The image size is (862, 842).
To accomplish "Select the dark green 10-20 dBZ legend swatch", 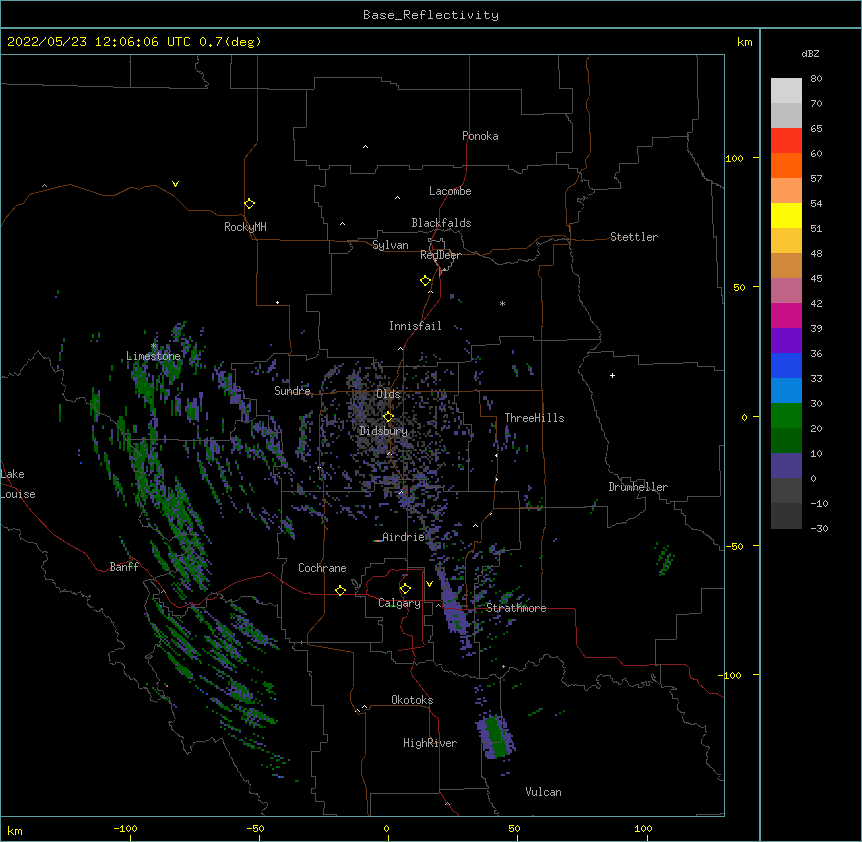I will point(786,441).
